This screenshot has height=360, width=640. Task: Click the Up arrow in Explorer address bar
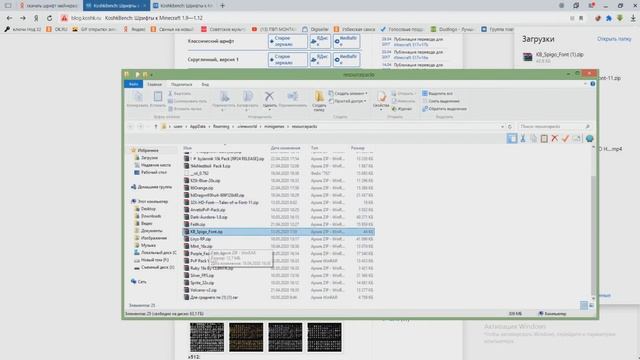(x=156, y=127)
